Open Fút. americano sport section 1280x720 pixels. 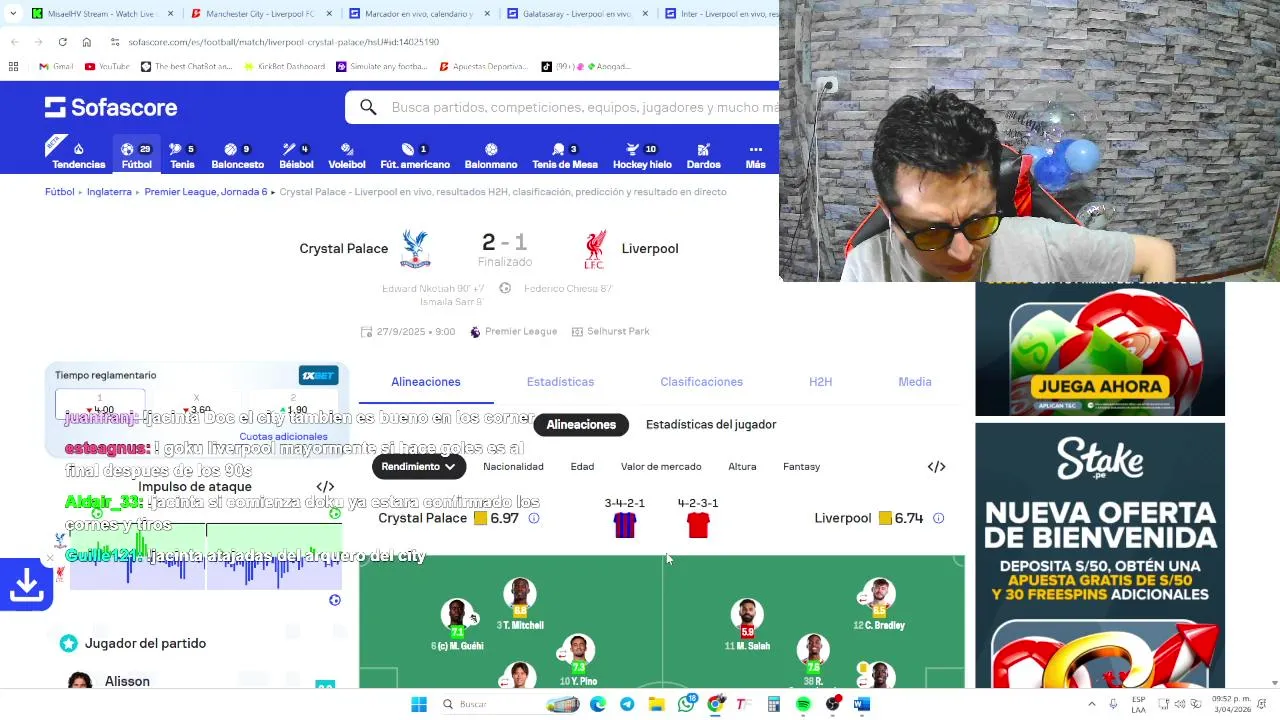[415, 155]
